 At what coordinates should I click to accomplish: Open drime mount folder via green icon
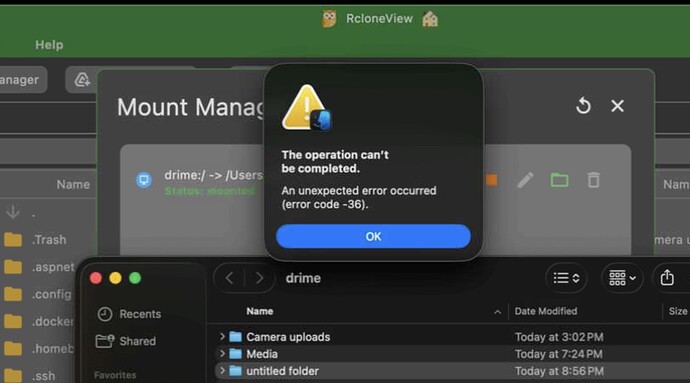pos(559,180)
